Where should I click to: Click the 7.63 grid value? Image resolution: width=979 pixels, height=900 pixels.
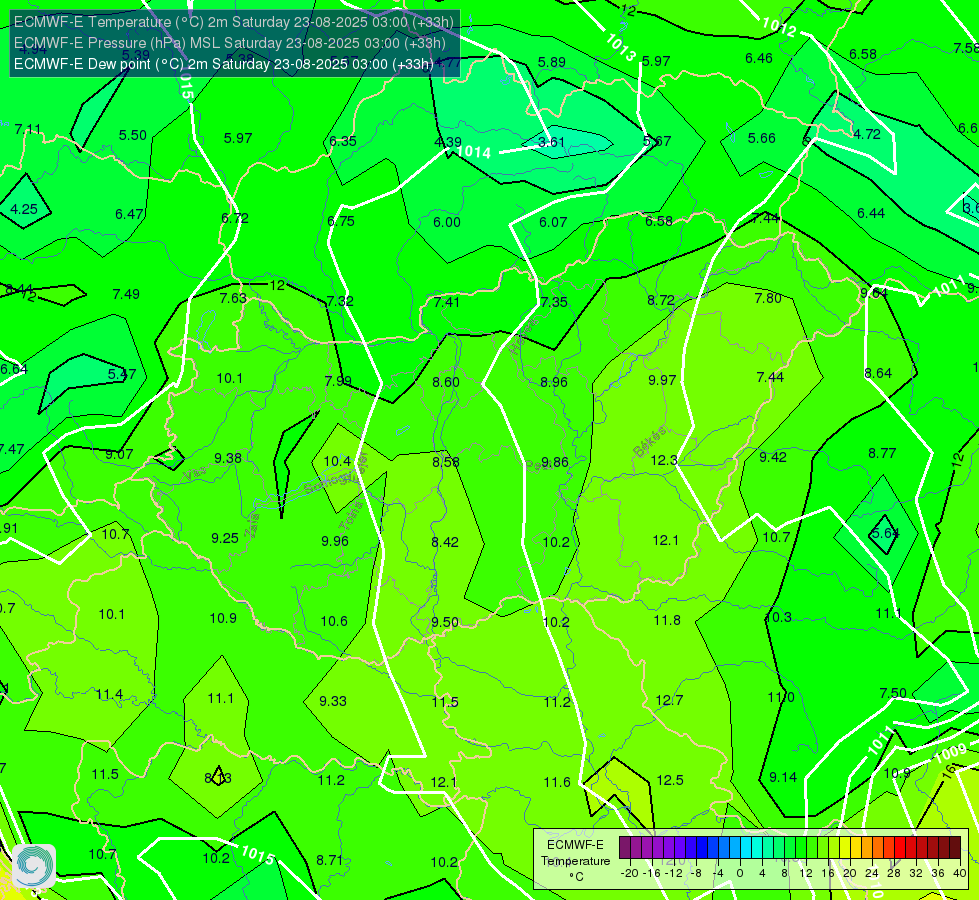click(x=233, y=298)
